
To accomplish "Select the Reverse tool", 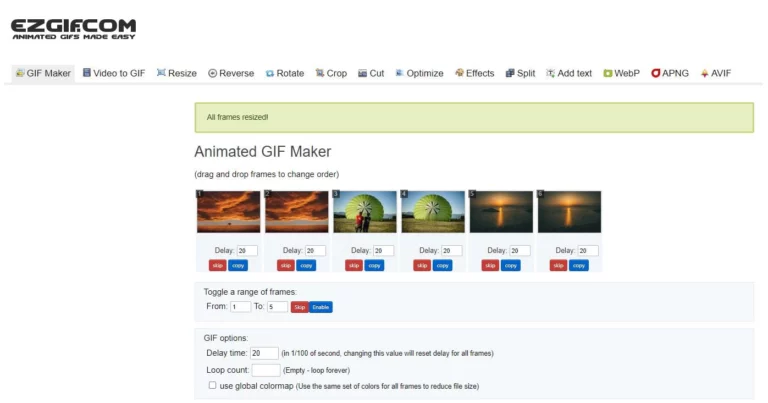I will pyautogui.click(x=231, y=73).
